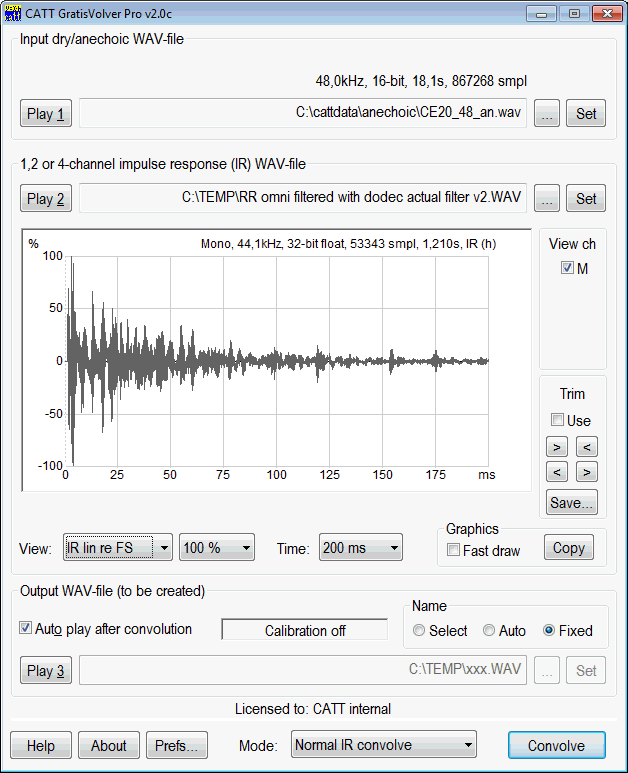This screenshot has height=773, width=628.
Task: Click the bottom-row '<' Trim arrow button
Action: click(557, 471)
